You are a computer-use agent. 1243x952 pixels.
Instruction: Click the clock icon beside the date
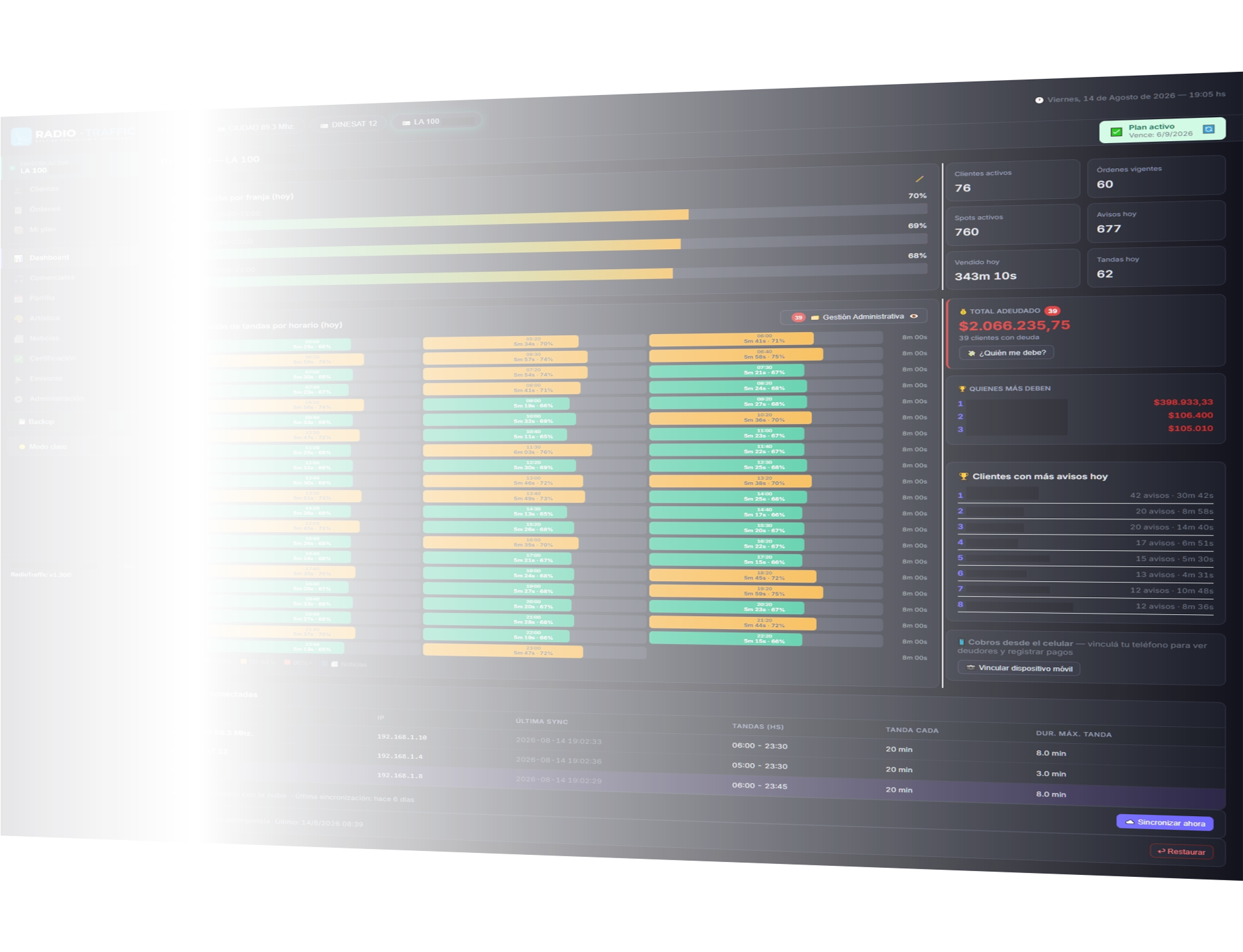(1039, 100)
